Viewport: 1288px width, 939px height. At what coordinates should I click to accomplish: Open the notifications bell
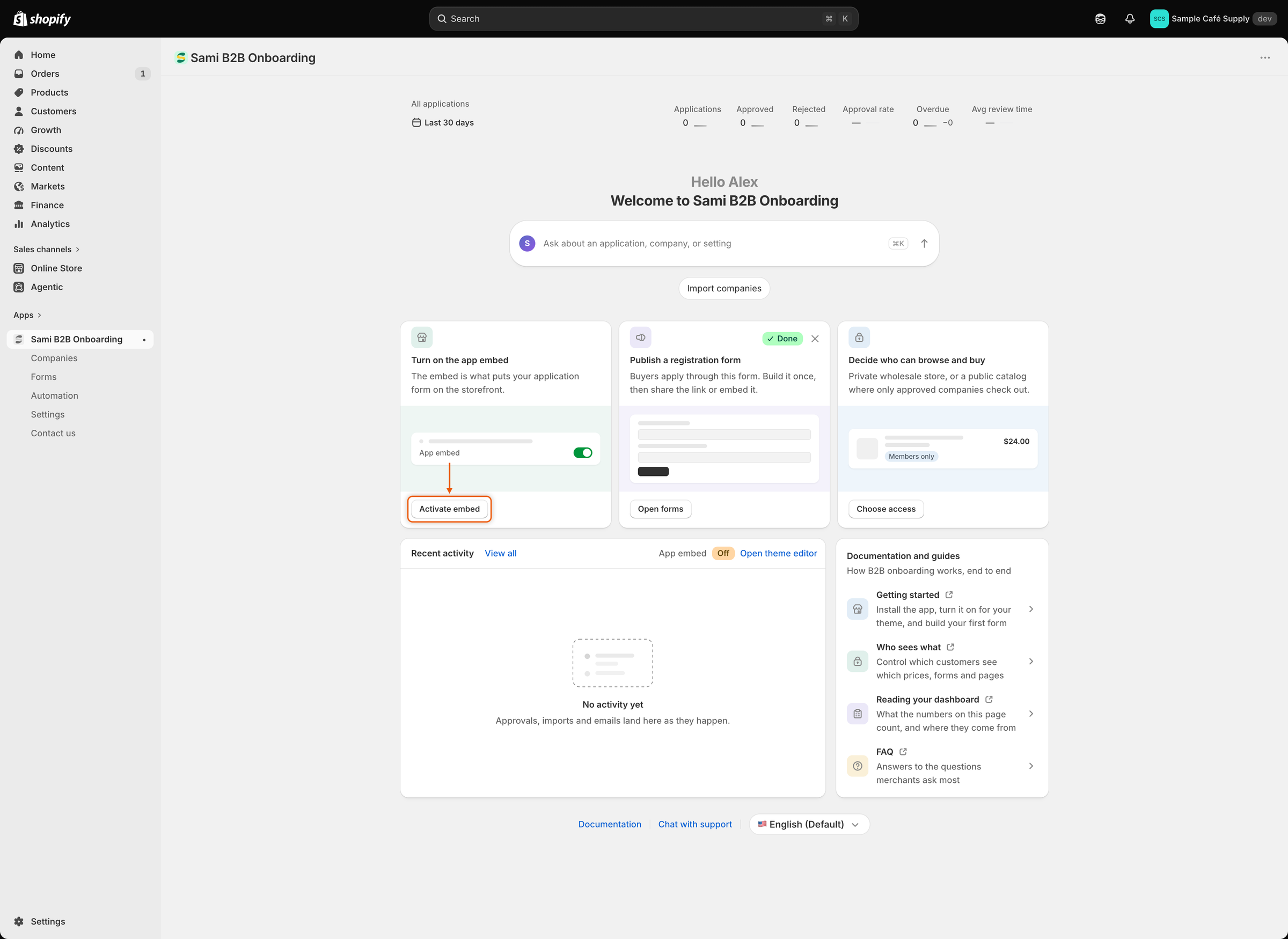(1130, 19)
